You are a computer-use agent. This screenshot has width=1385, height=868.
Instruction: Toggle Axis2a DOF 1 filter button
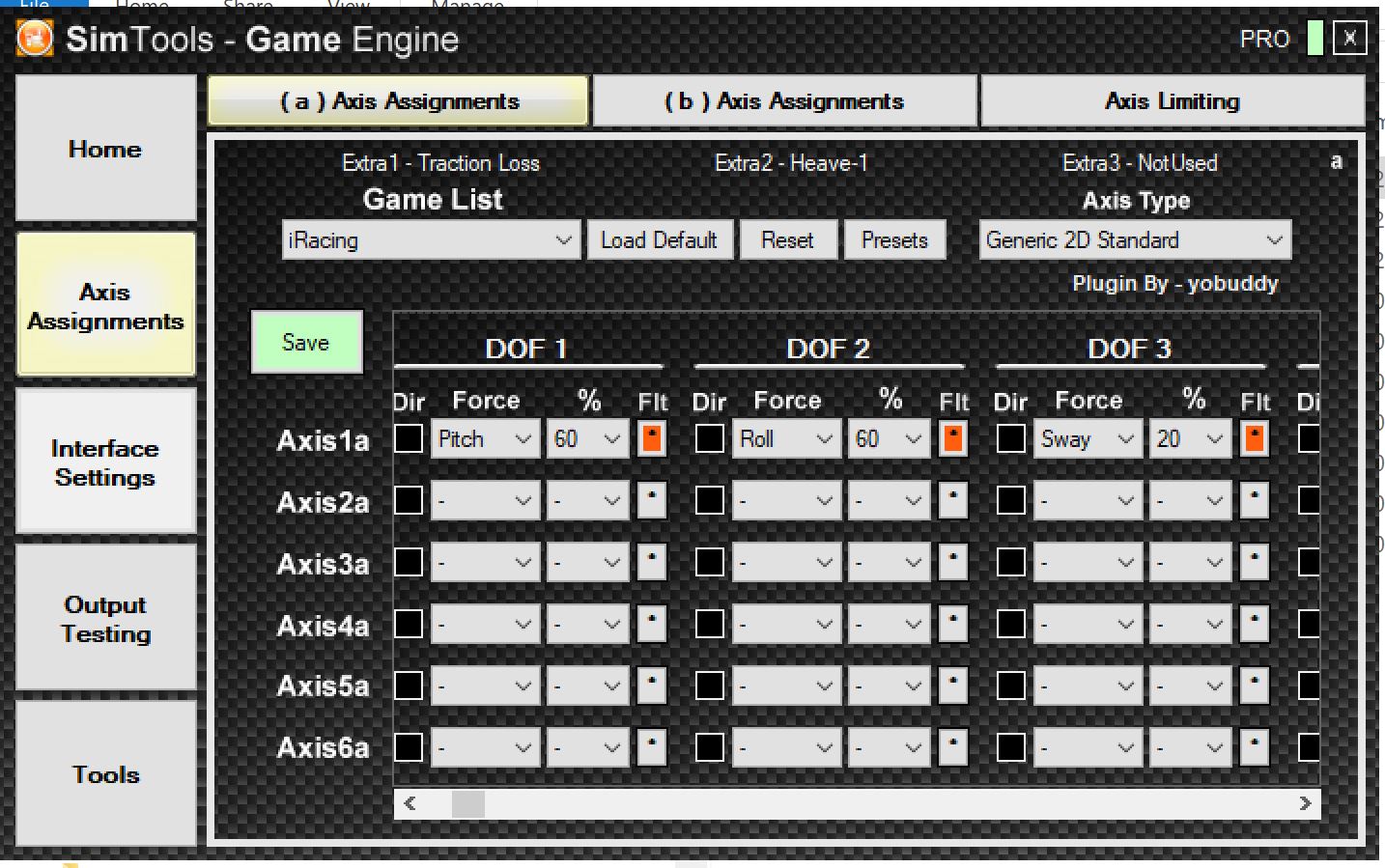[652, 500]
